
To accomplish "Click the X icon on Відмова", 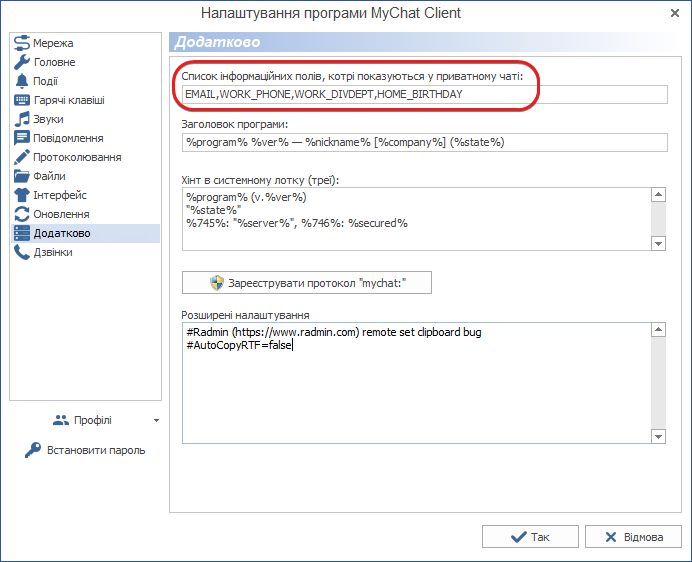I will click(611, 537).
